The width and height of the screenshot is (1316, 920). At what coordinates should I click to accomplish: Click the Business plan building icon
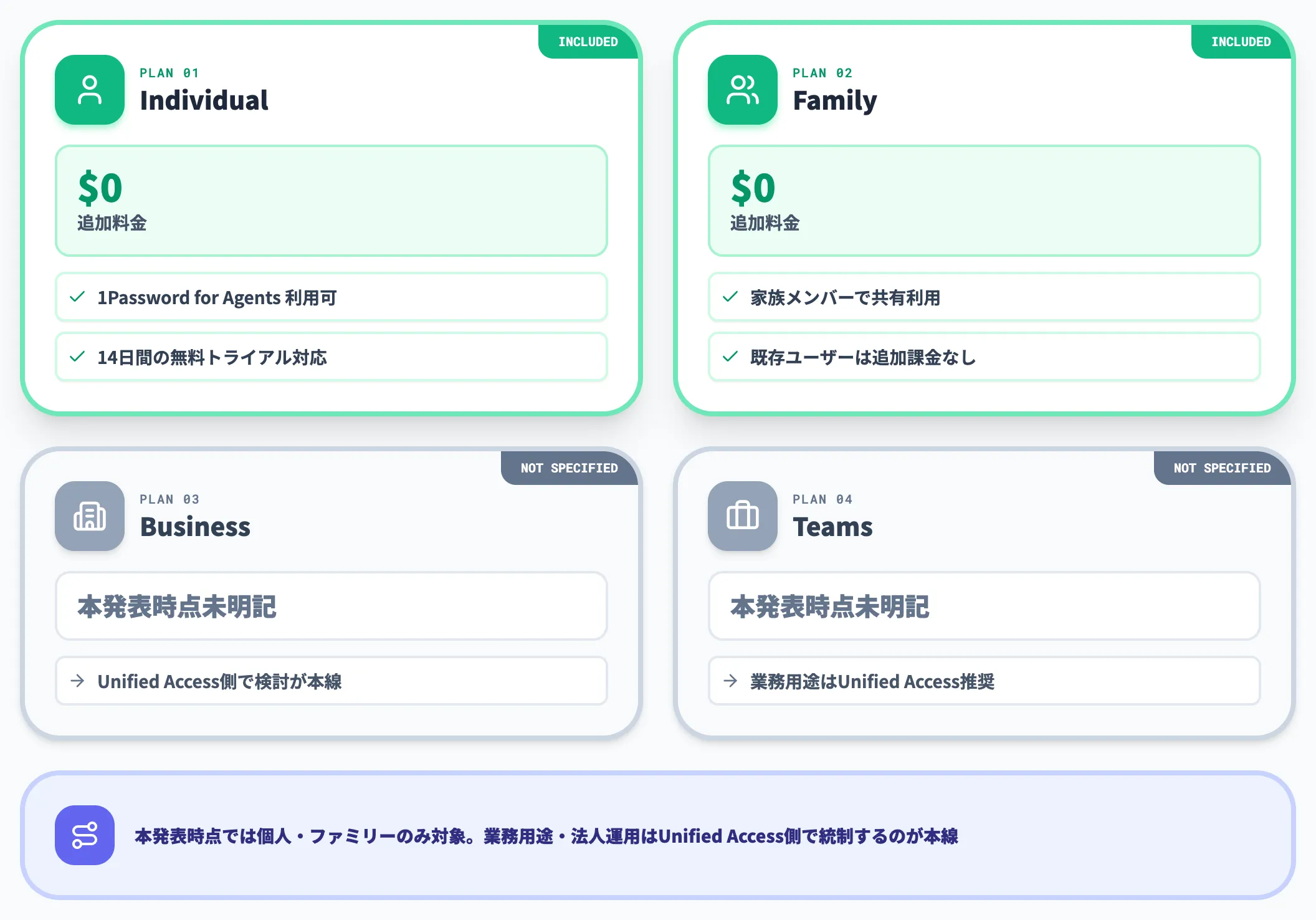click(x=90, y=516)
